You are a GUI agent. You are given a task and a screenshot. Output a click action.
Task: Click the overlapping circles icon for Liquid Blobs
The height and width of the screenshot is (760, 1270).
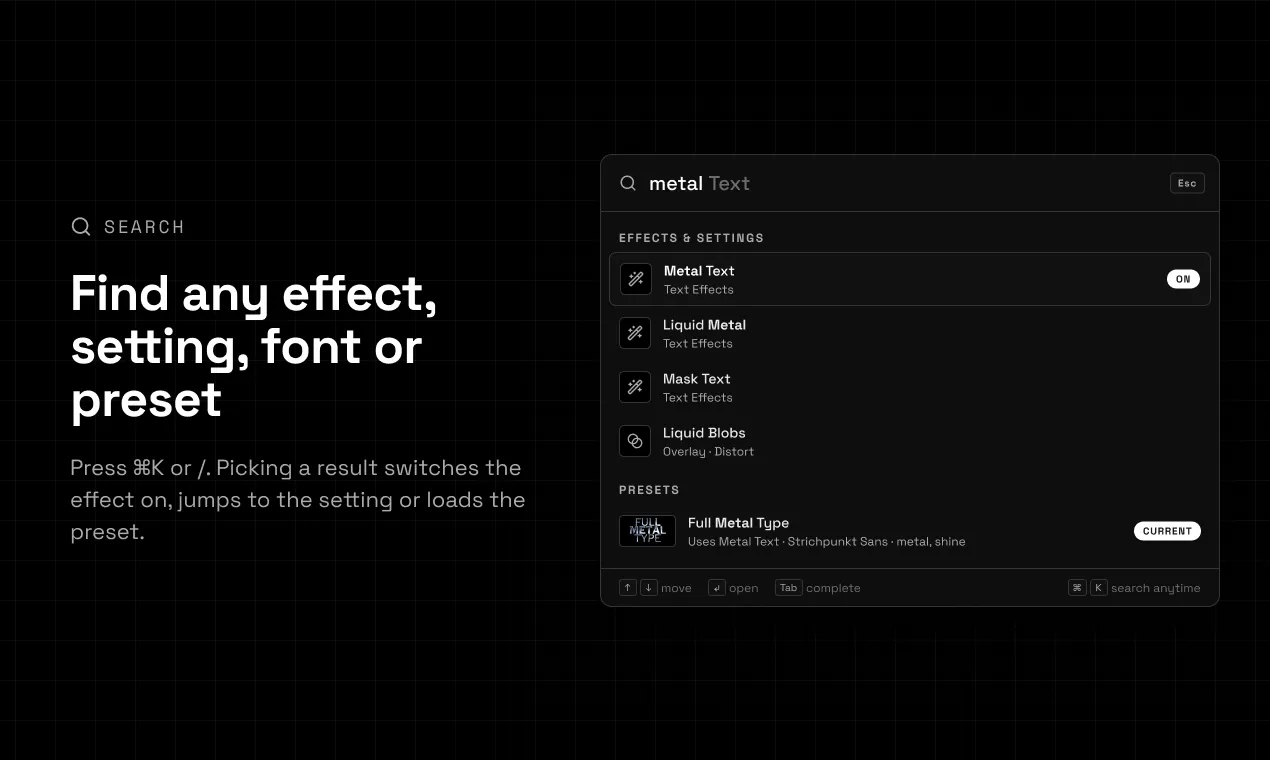tap(635, 441)
